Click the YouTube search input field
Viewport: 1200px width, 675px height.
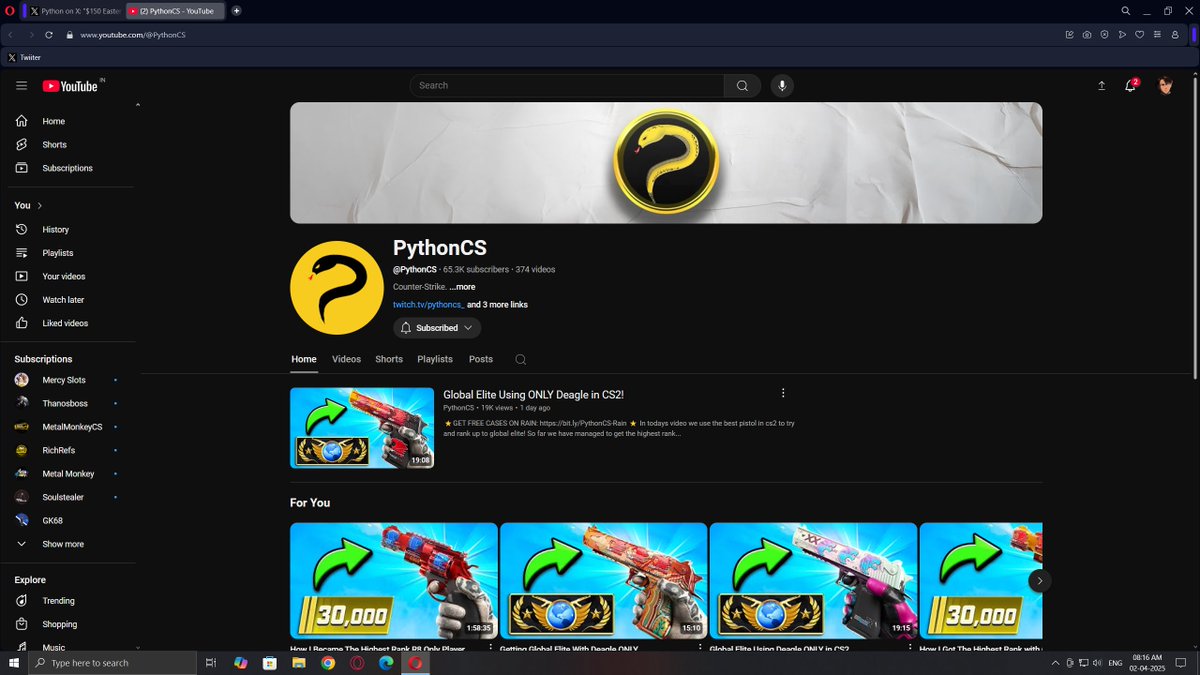point(567,86)
